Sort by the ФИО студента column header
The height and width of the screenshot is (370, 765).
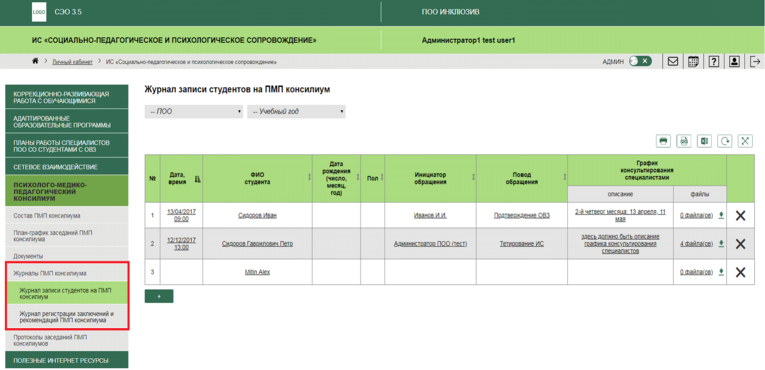click(x=257, y=179)
